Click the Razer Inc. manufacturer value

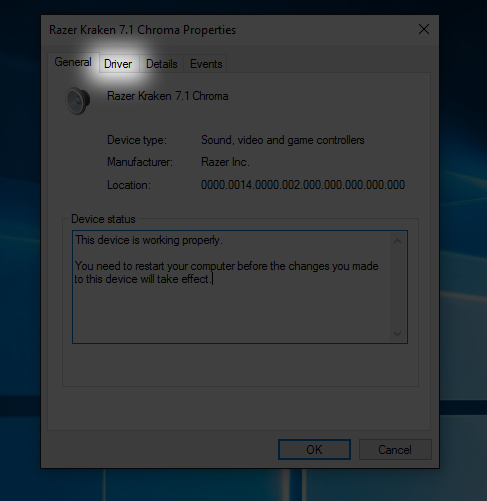(225, 162)
